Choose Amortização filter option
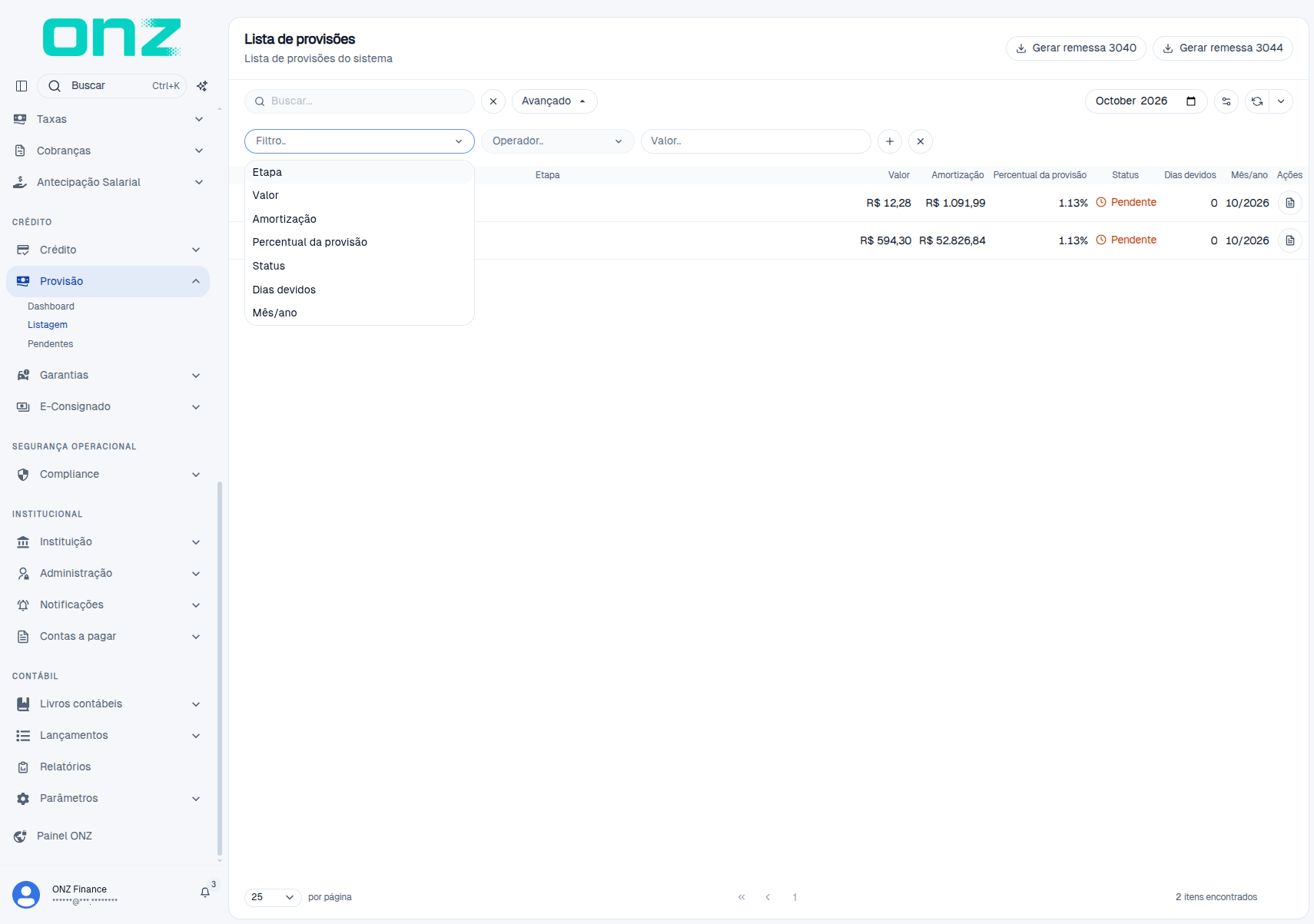 coord(359,219)
